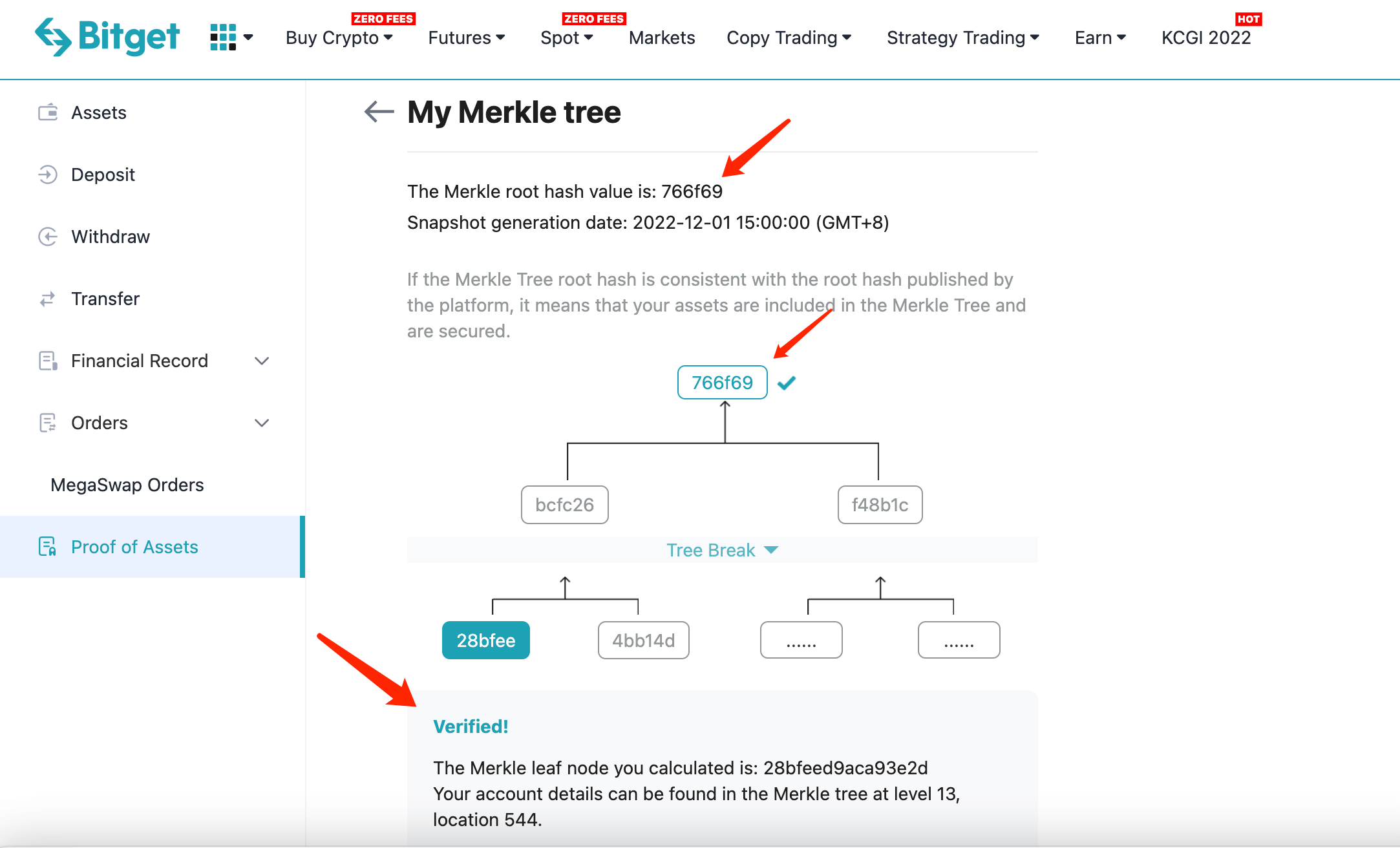Open the Copy Trading menu
1400x848 pixels.
[x=789, y=37]
